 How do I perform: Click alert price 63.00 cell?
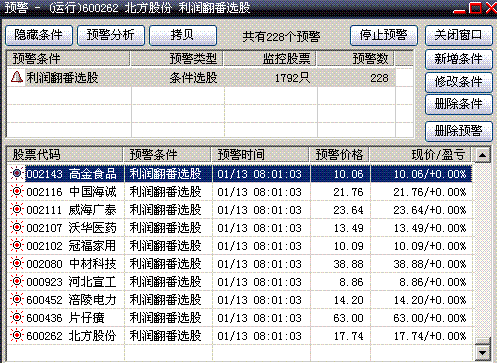click(x=340, y=318)
